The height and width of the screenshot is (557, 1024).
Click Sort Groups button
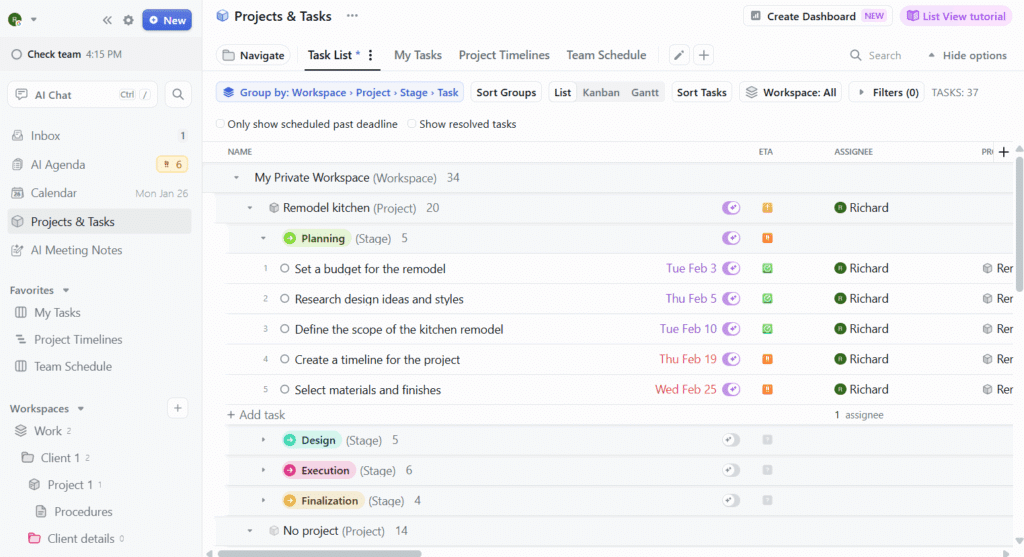click(x=506, y=93)
